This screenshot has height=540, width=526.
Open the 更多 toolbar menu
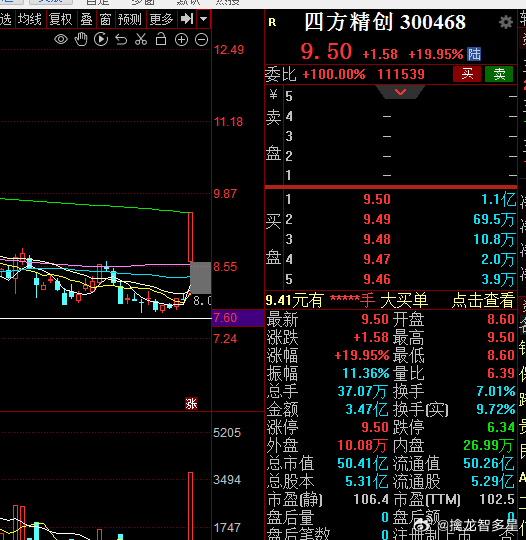point(161,19)
